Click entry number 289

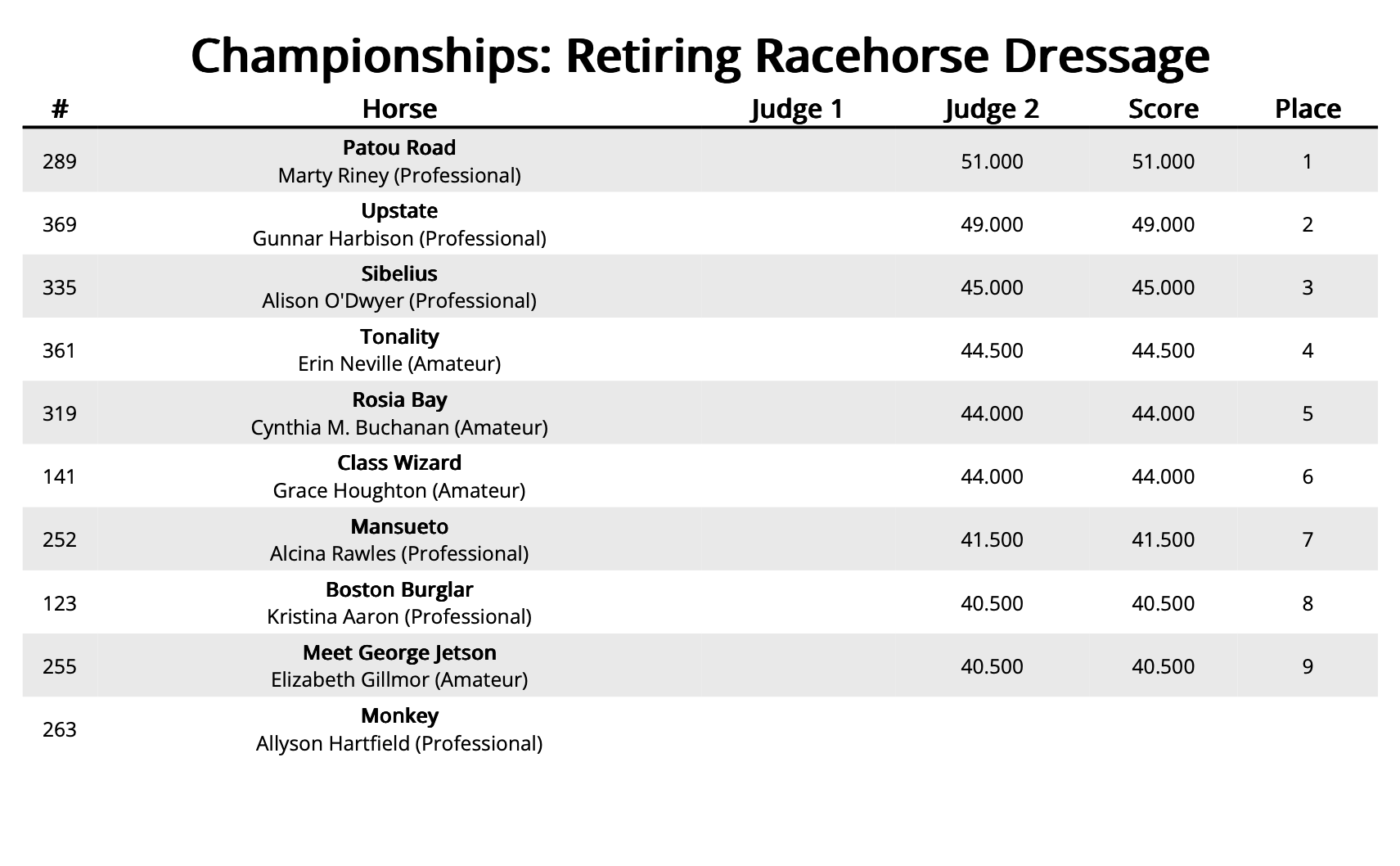pyautogui.click(x=60, y=162)
